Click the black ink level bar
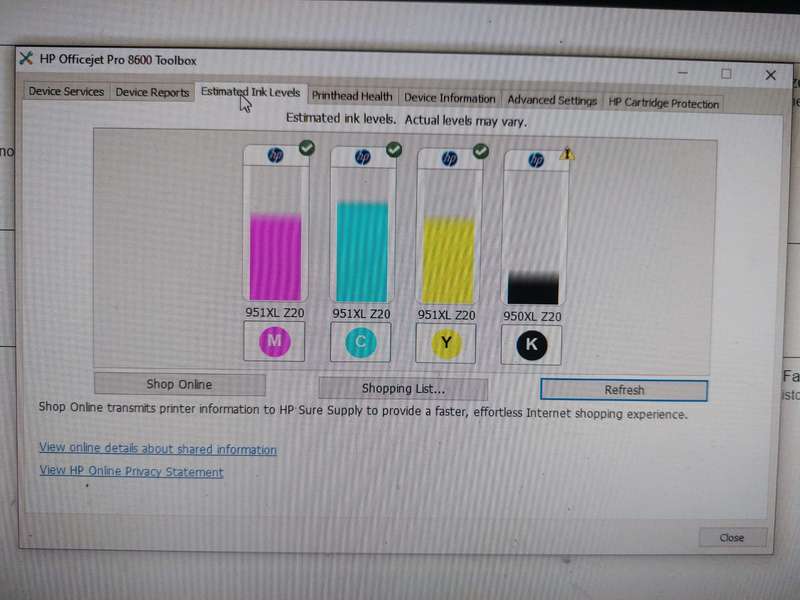Screen dimensions: 800x600 [533, 288]
